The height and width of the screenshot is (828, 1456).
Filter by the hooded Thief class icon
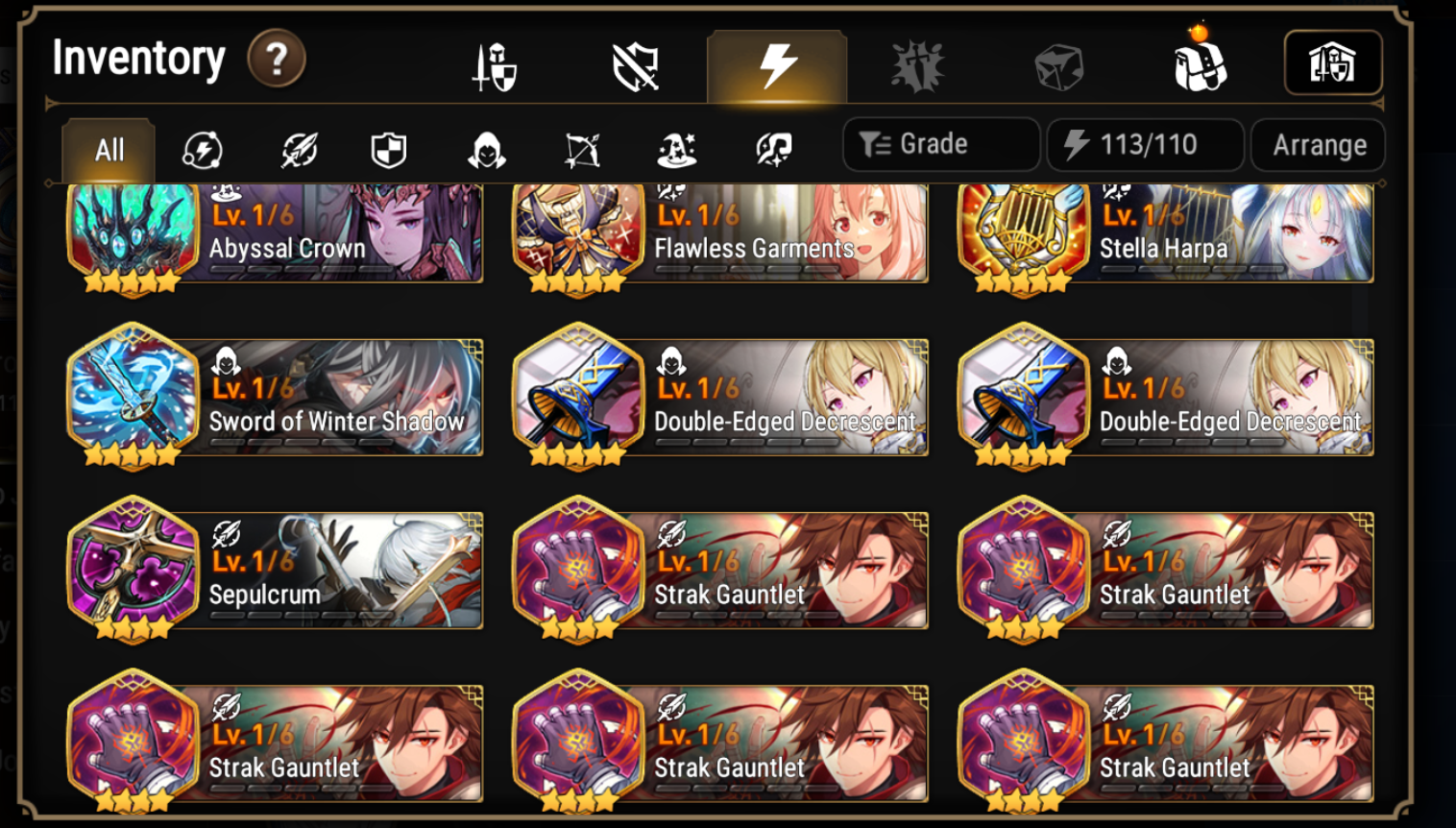[487, 150]
